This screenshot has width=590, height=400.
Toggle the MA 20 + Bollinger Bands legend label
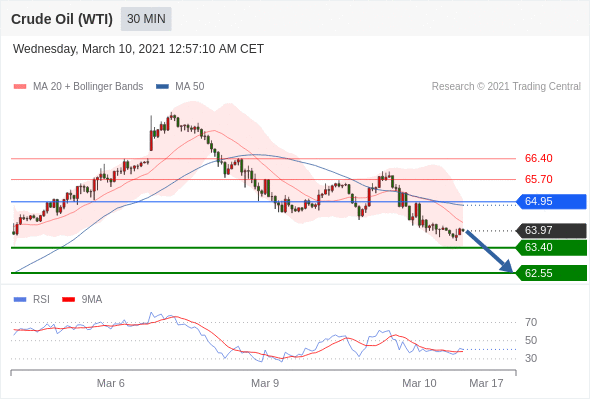88,87
